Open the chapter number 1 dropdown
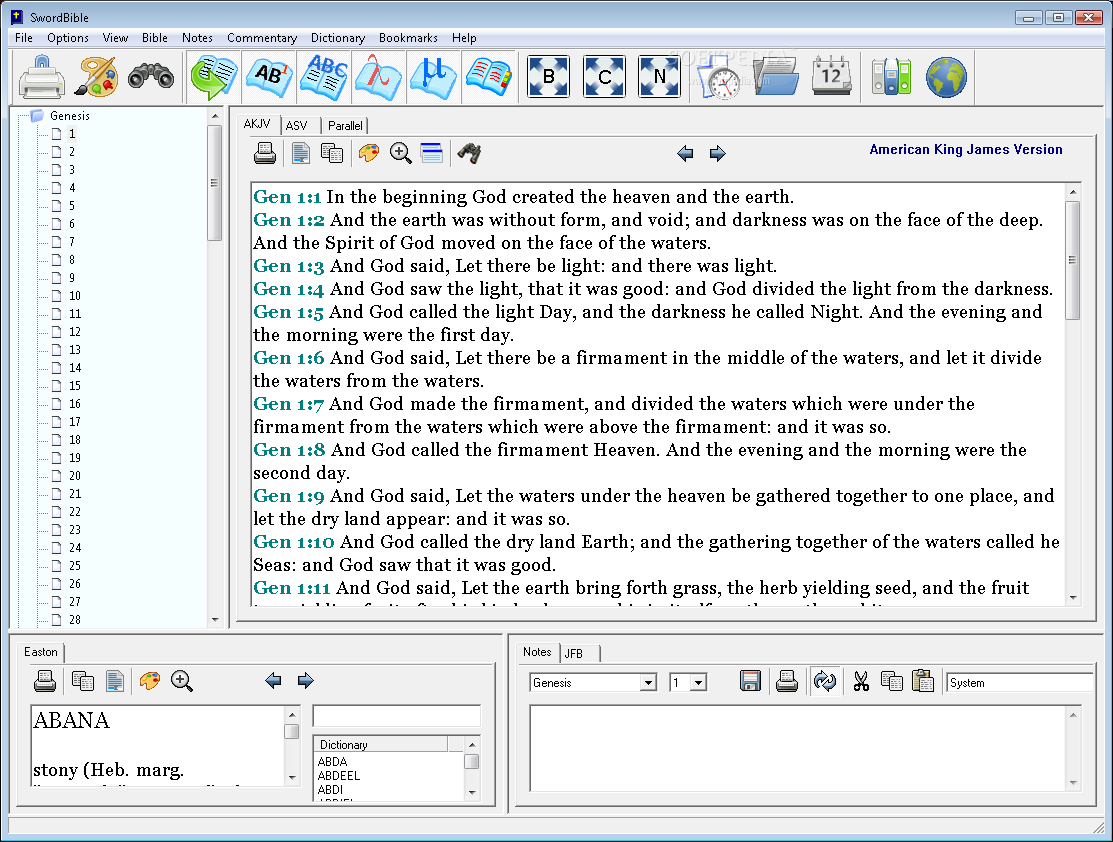This screenshot has height=842, width=1113. click(x=698, y=683)
